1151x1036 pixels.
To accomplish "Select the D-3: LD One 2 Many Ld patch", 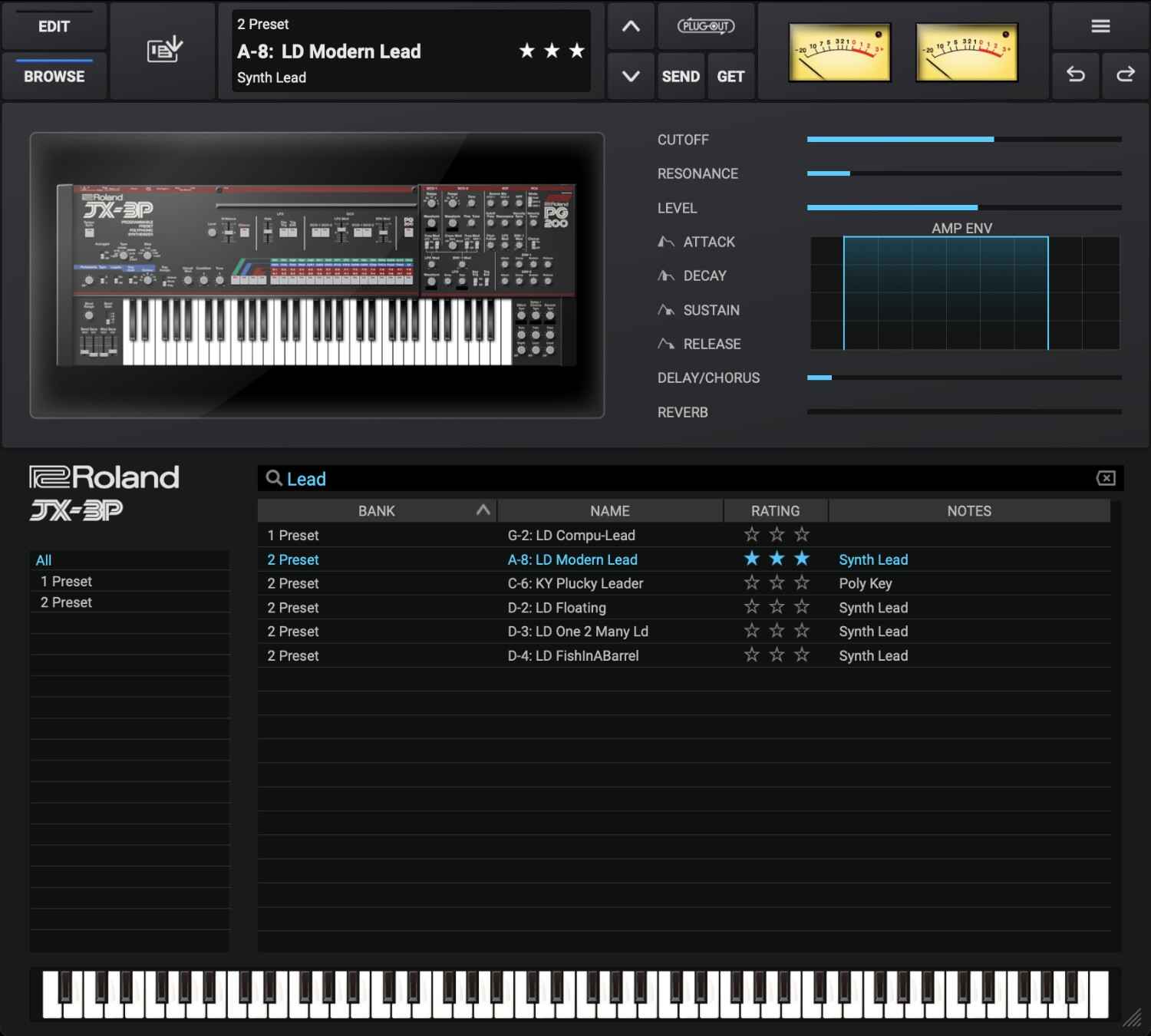I will point(578,632).
